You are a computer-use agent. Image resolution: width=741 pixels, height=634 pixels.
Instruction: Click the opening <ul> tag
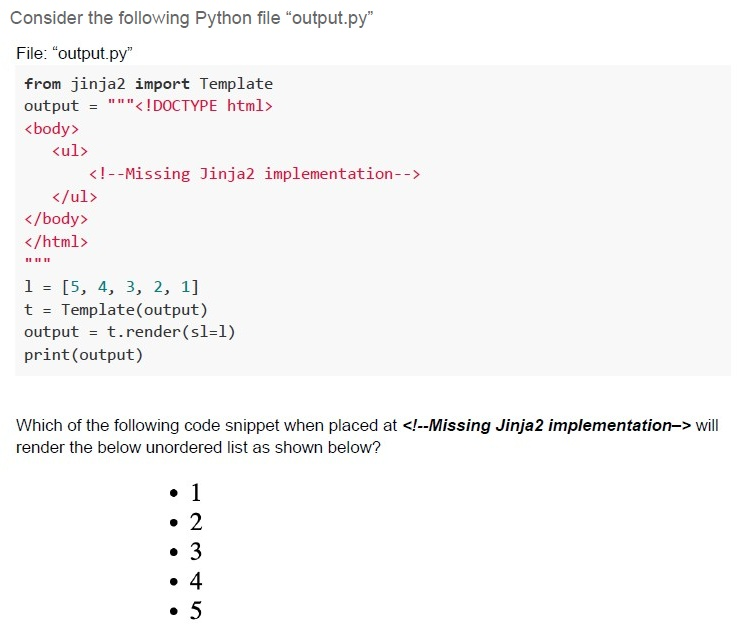point(70,151)
